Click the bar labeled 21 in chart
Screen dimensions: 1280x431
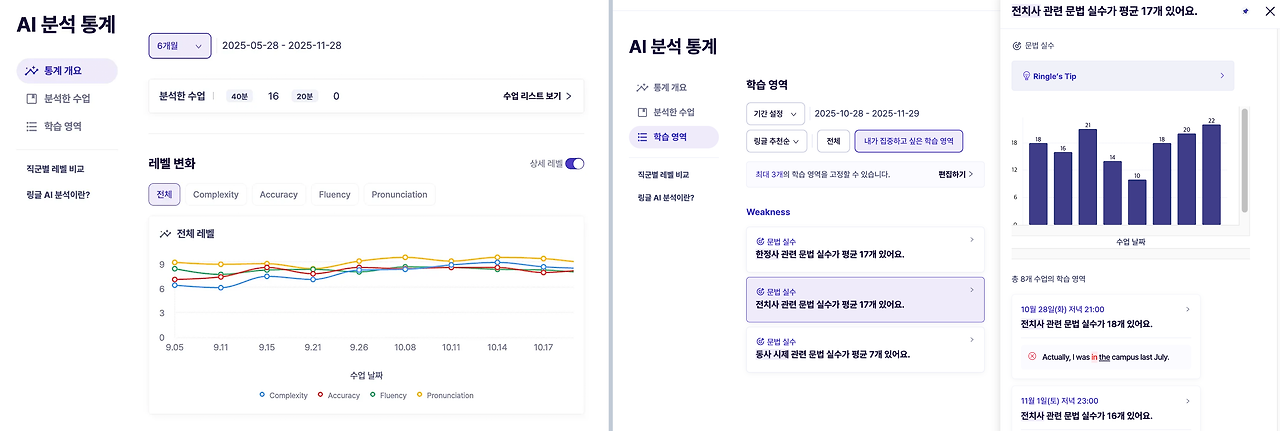point(1087,178)
